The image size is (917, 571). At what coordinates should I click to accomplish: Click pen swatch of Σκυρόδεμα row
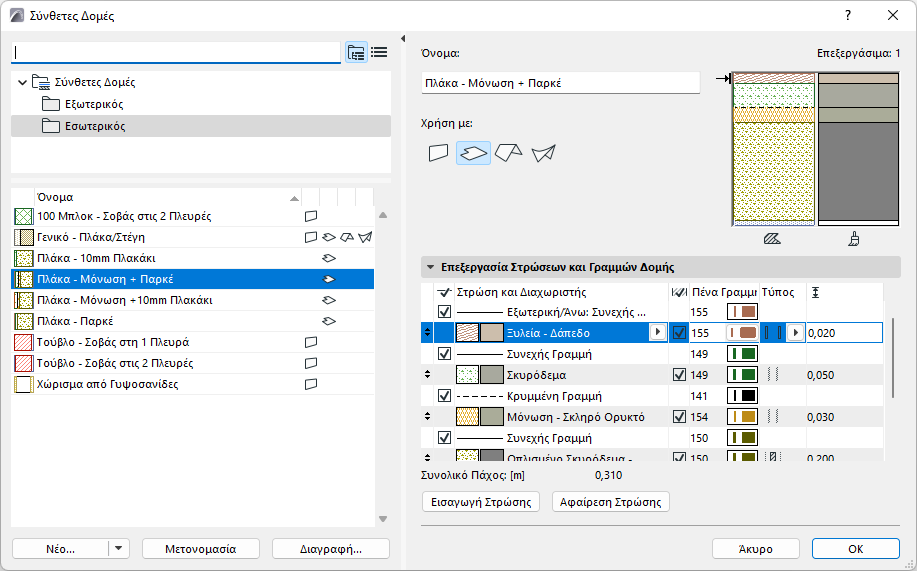(743, 375)
